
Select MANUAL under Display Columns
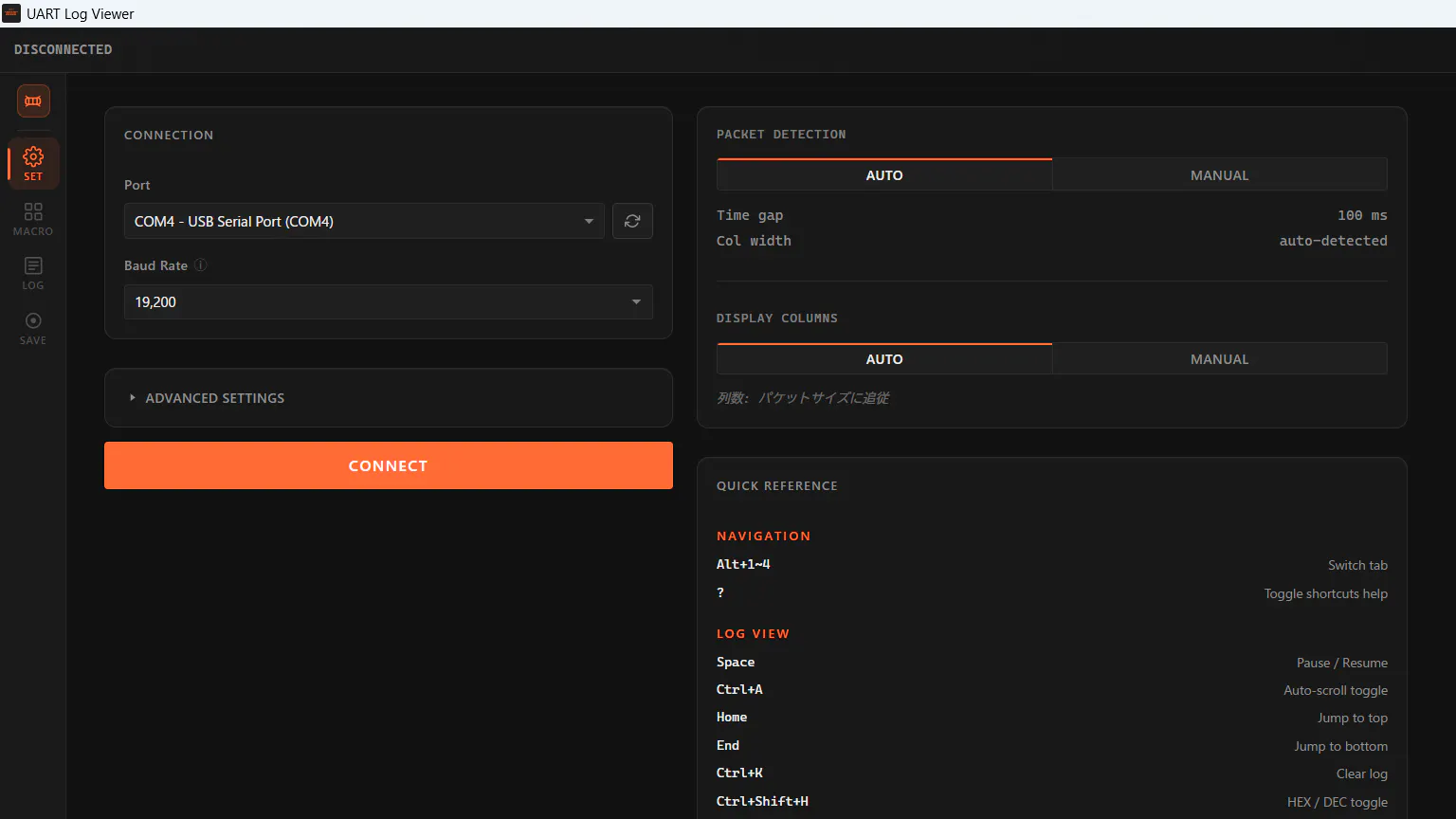point(1220,358)
